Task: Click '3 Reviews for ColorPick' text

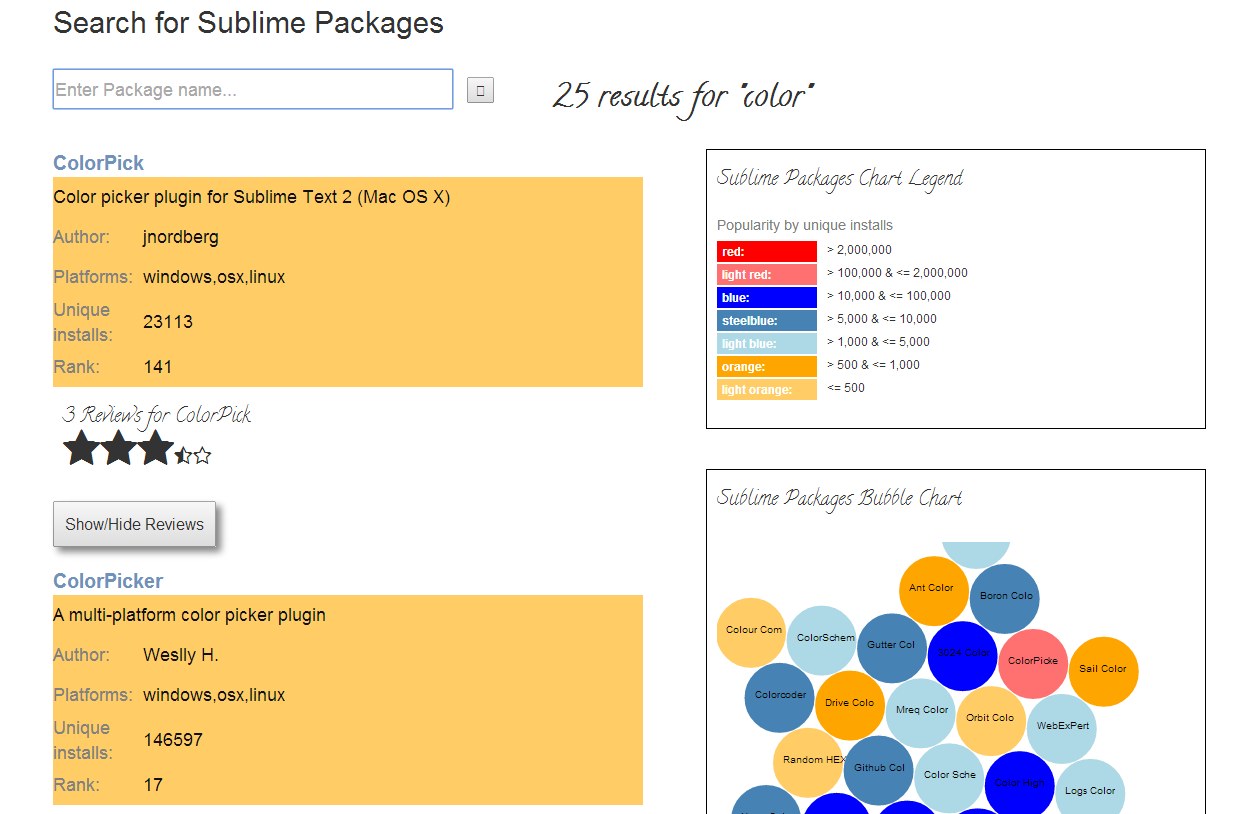Action: (x=157, y=415)
